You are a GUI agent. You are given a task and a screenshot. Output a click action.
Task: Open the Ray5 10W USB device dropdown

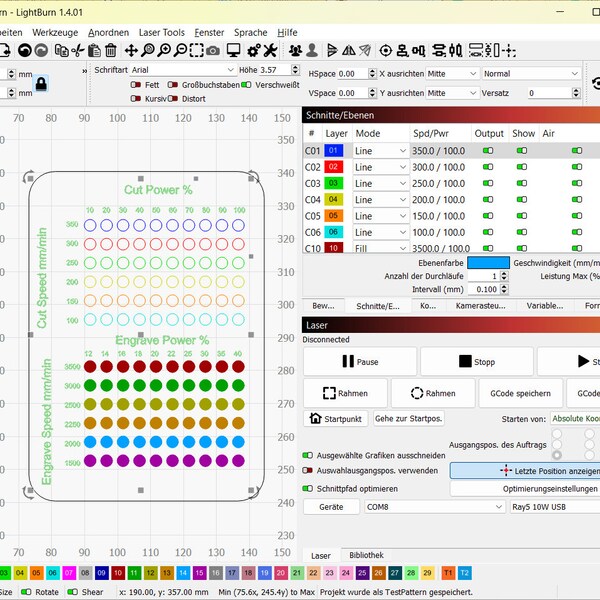555,507
